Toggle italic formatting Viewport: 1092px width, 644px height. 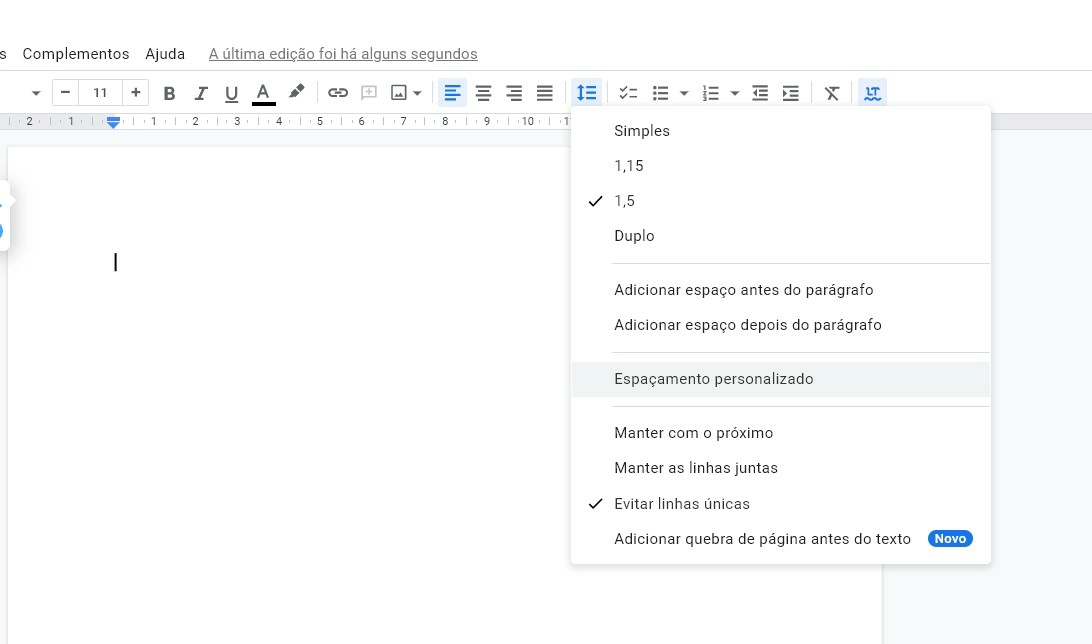pyautogui.click(x=201, y=93)
